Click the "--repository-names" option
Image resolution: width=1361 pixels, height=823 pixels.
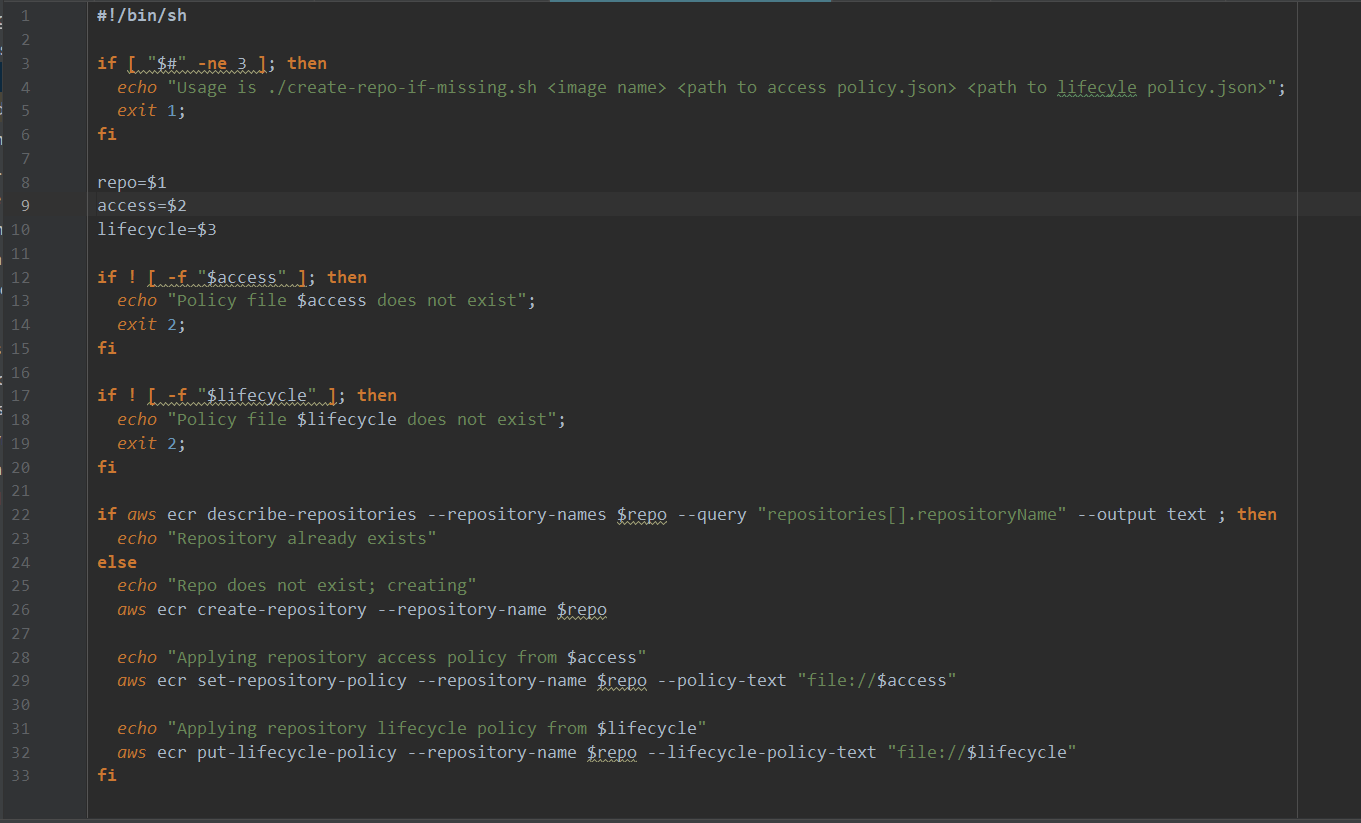pyautogui.click(x=517, y=515)
